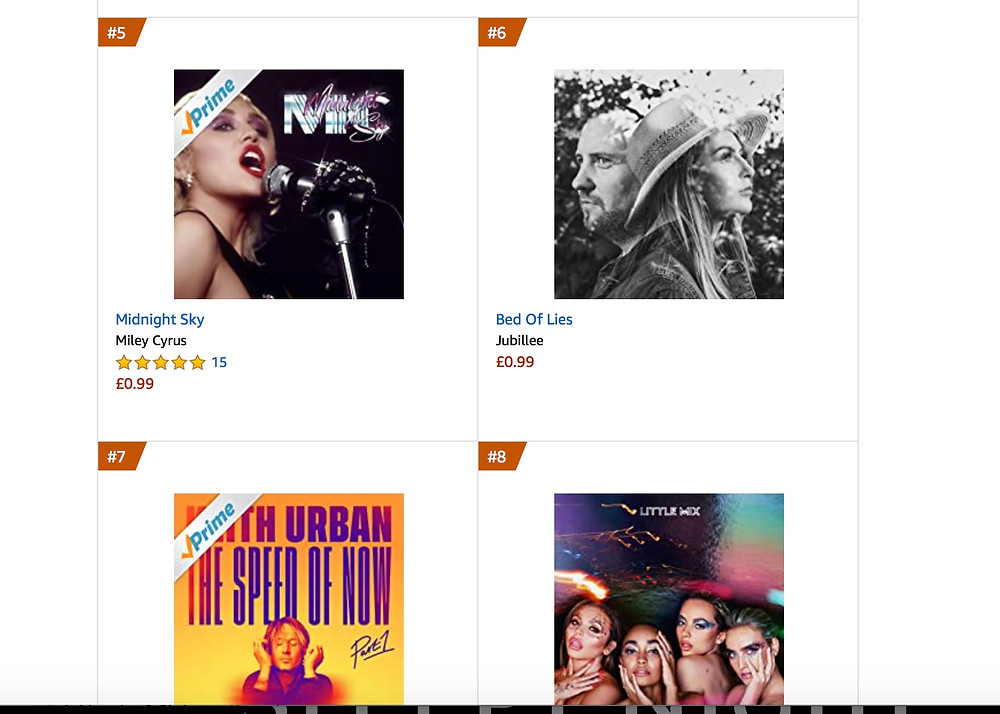
Task: Click the Bed Of Lies album cover
Action: point(669,184)
